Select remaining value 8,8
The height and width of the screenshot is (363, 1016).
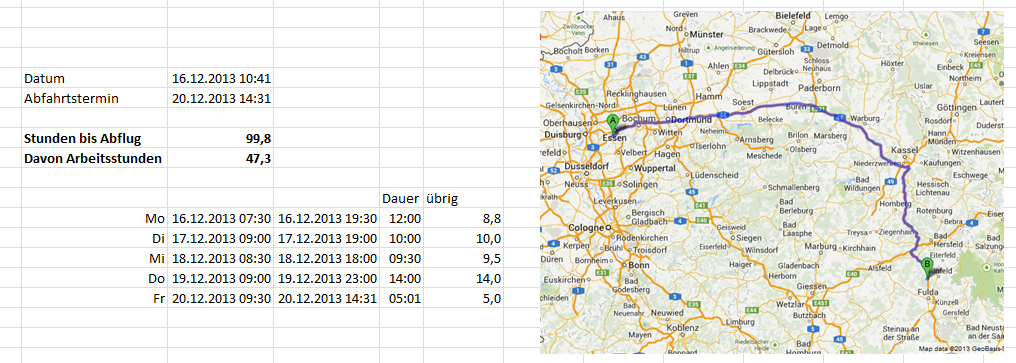(464, 219)
